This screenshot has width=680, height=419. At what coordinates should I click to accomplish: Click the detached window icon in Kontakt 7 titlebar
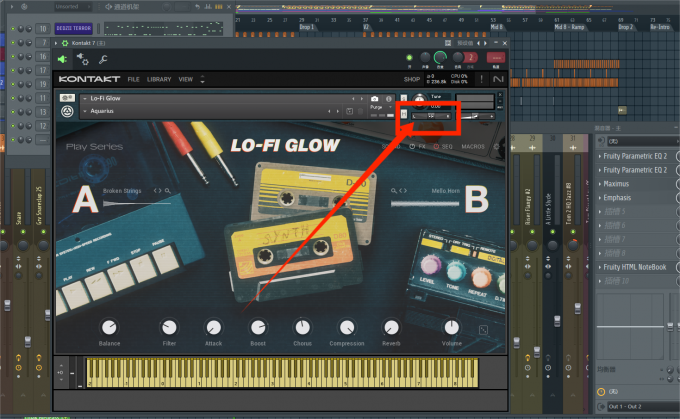[x=448, y=43]
